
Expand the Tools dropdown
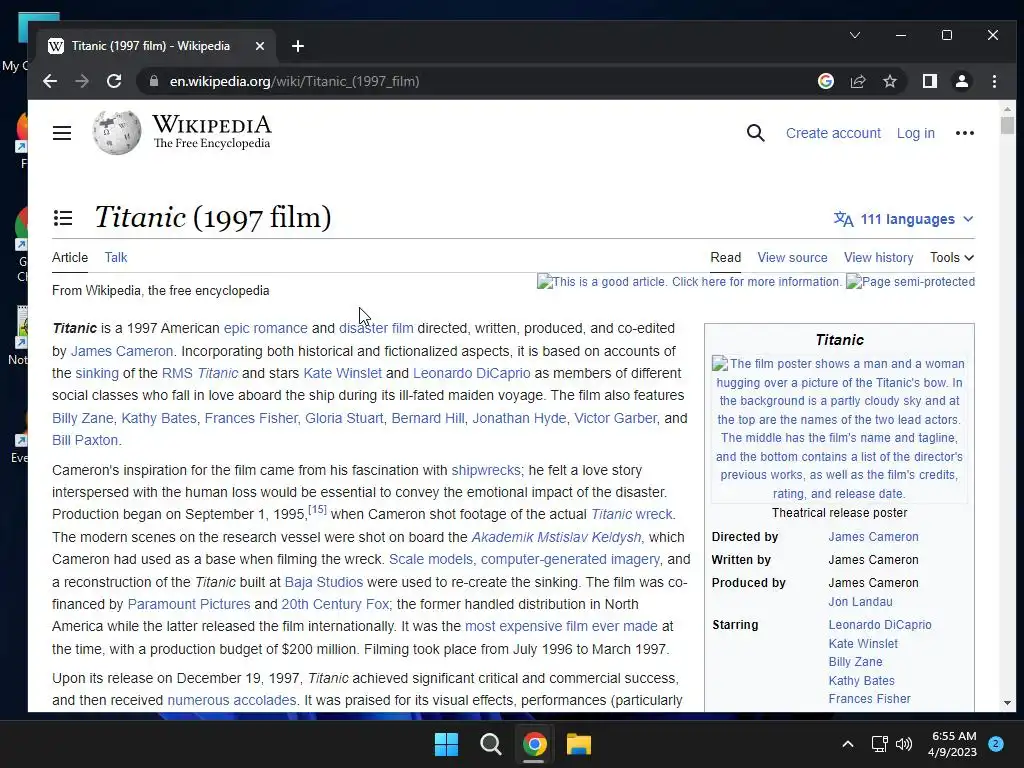[952, 257]
